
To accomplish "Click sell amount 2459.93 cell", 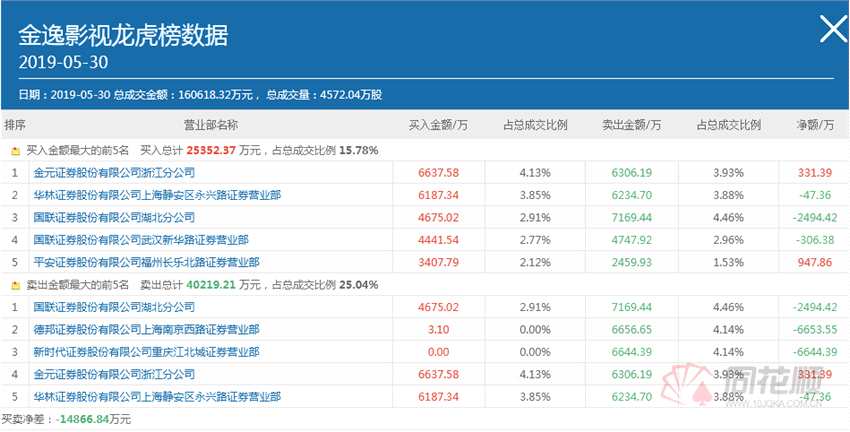I will click(632, 263).
